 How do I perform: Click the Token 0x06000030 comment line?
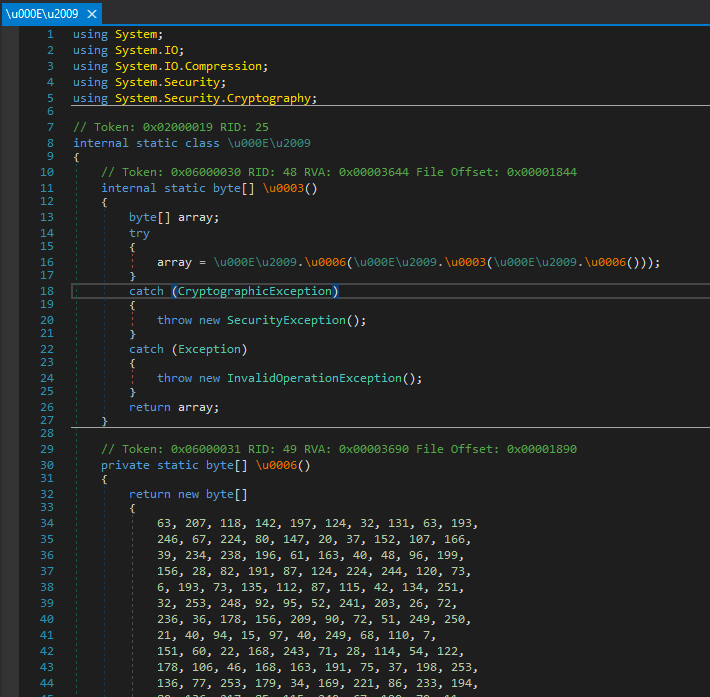[339, 172]
